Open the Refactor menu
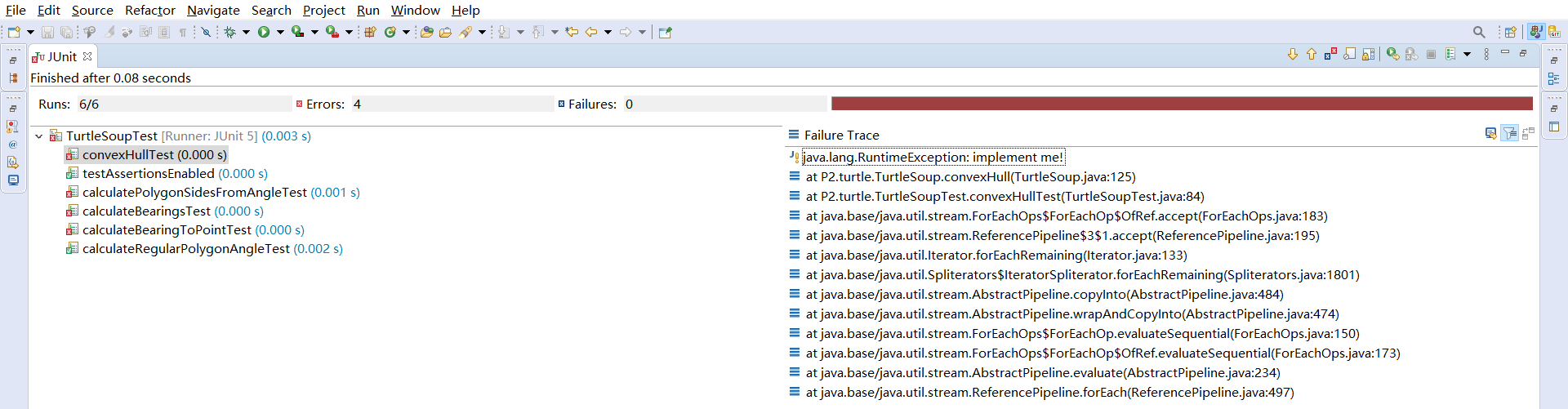Image resolution: width=1568 pixels, height=409 pixels. pos(150,10)
